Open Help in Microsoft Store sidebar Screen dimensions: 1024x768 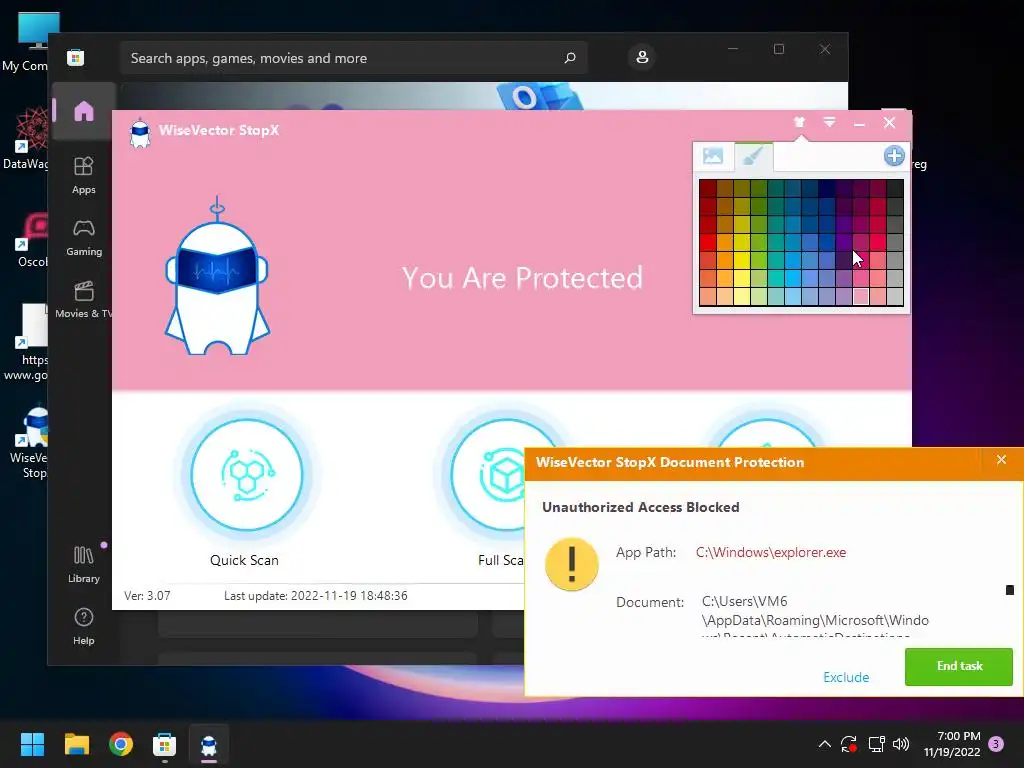pyautogui.click(x=84, y=626)
